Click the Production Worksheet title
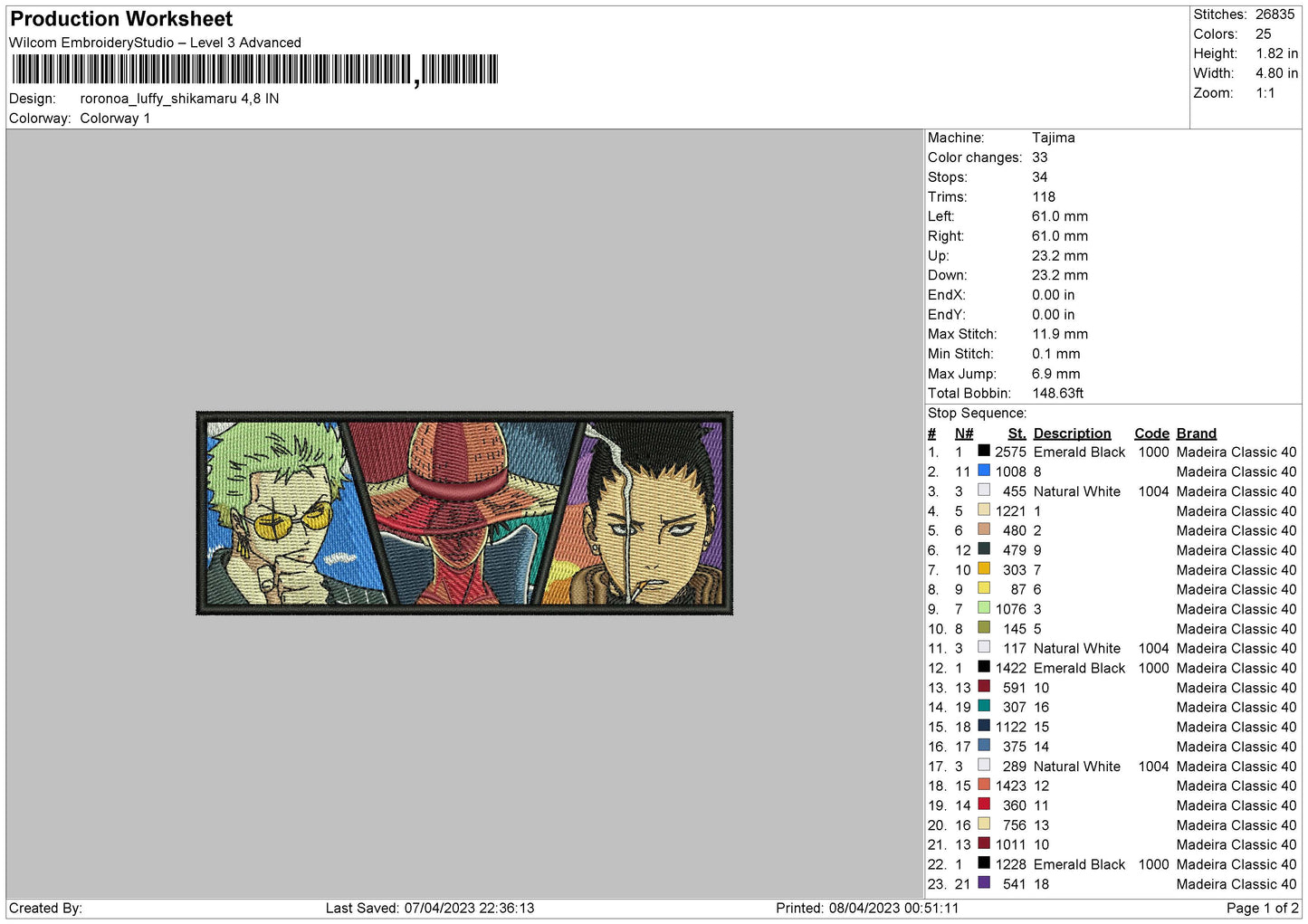The height and width of the screenshot is (924, 1308). click(x=121, y=19)
